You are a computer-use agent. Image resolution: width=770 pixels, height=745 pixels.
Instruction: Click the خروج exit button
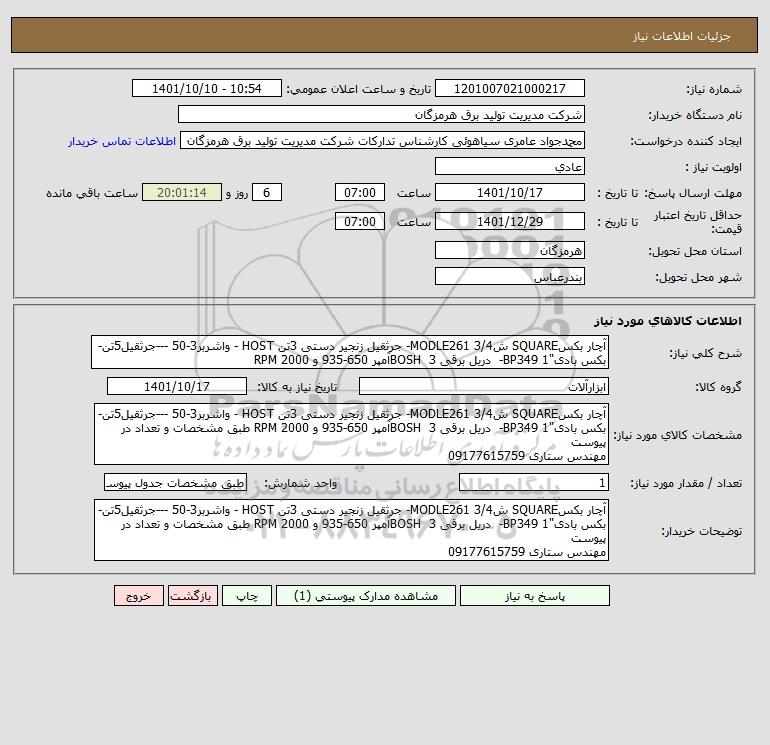pyautogui.click(x=138, y=596)
